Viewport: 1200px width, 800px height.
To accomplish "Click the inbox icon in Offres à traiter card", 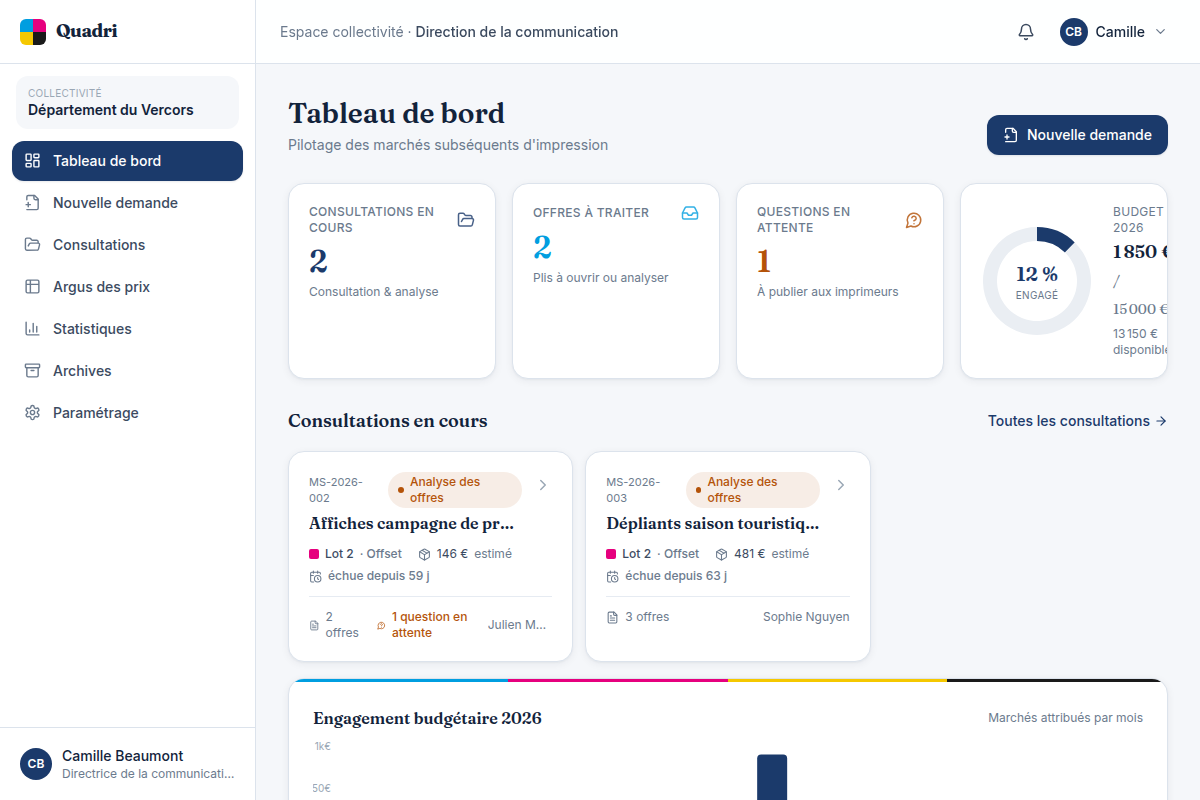I will [x=690, y=213].
